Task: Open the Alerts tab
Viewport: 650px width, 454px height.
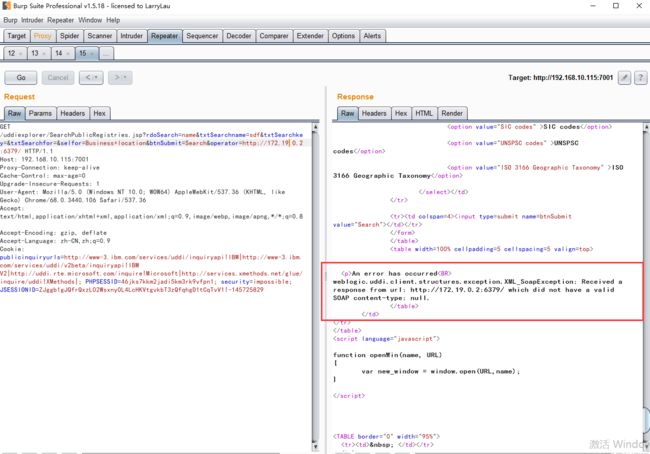Action: click(372, 36)
